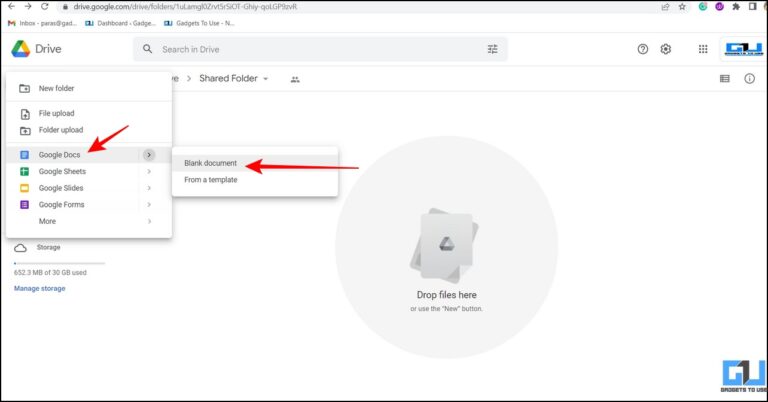Expand the Google Docs submenu arrow
Image resolution: width=768 pixels, height=402 pixels.
click(149, 155)
